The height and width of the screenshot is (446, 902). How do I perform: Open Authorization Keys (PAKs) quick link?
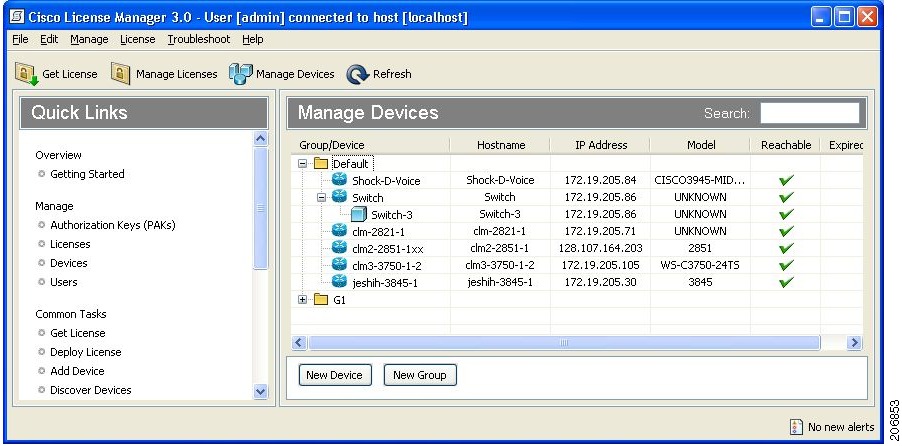[x=113, y=225]
